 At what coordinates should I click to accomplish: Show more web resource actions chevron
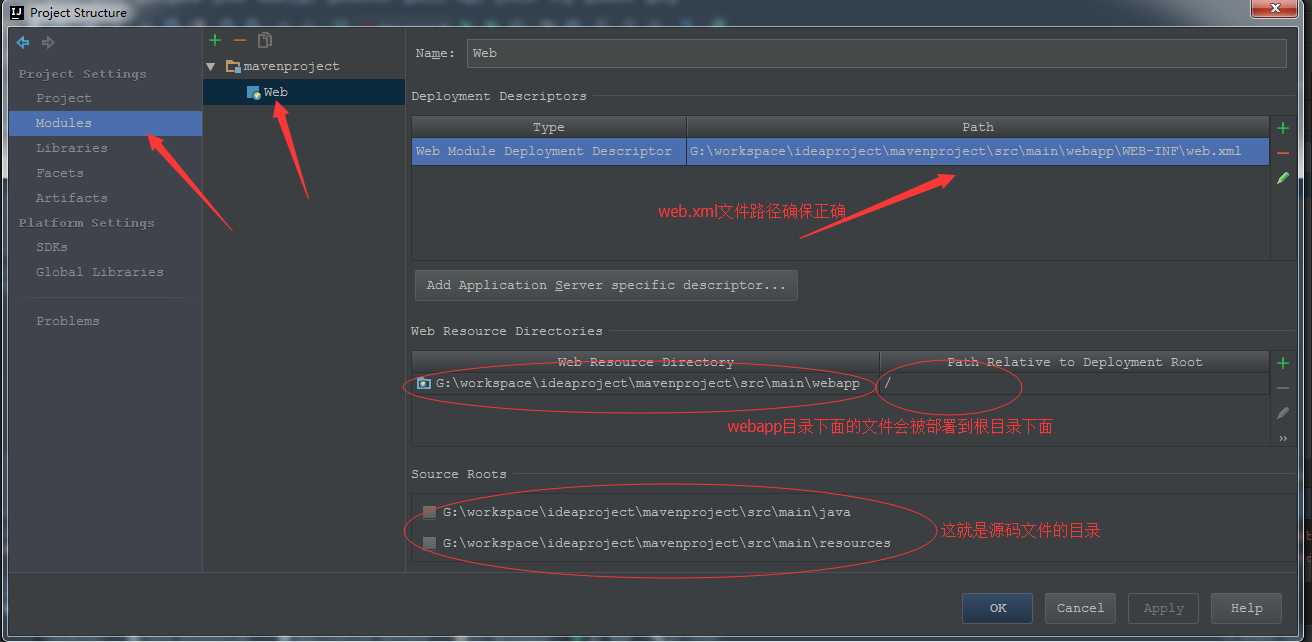(1283, 438)
